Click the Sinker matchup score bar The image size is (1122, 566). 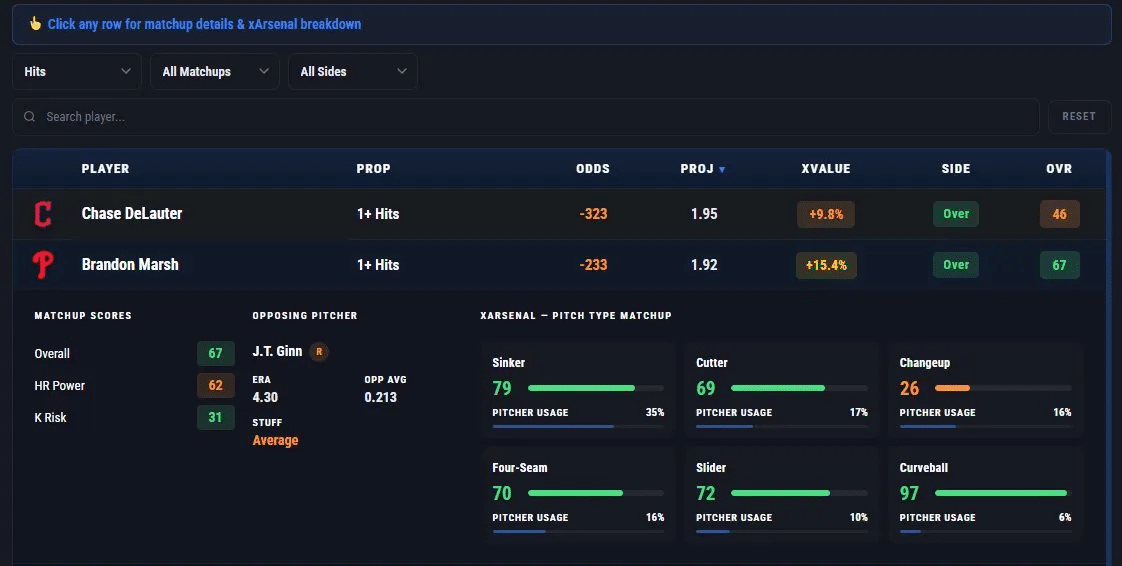(x=596, y=388)
